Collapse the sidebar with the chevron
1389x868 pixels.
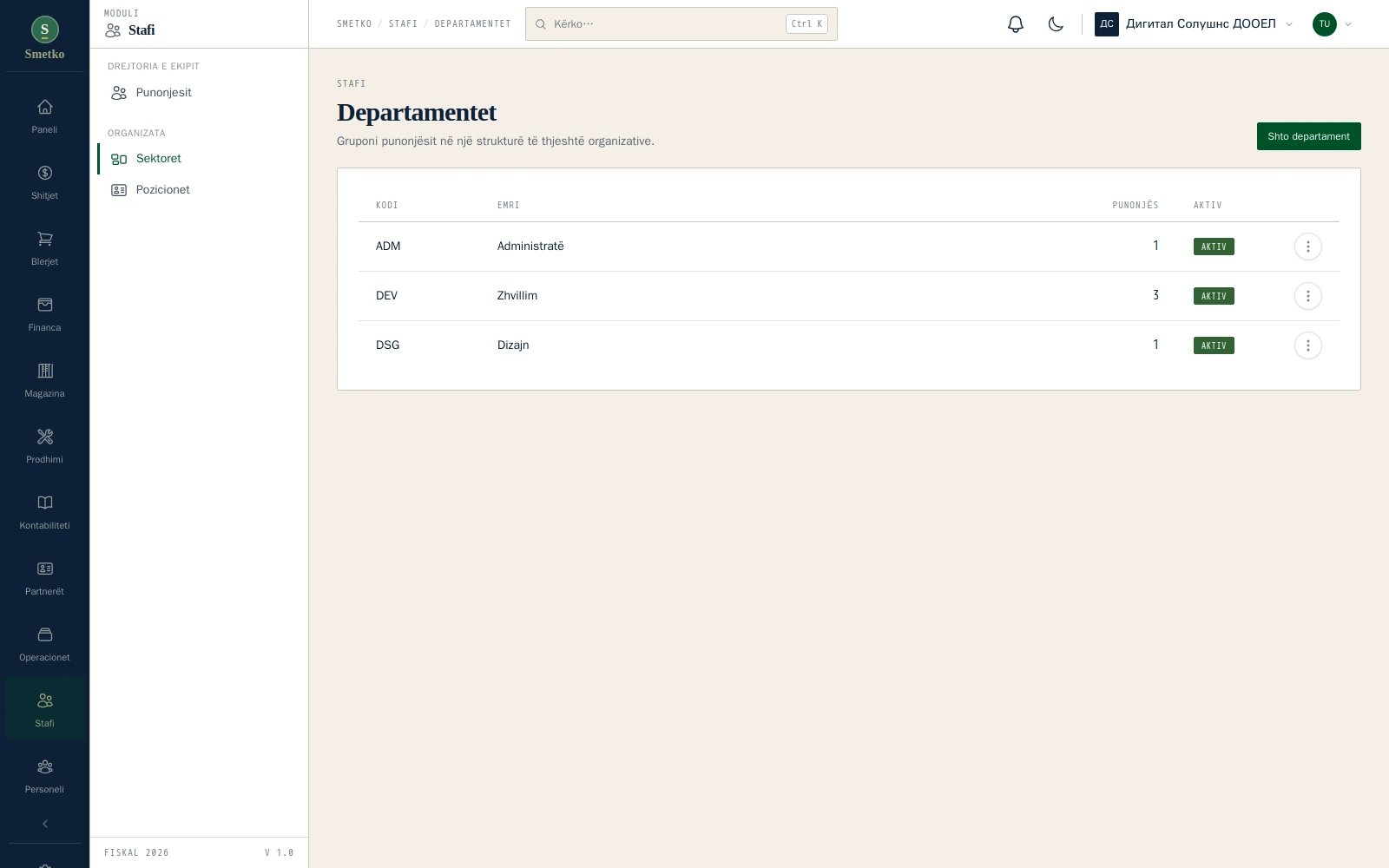[x=44, y=824]
